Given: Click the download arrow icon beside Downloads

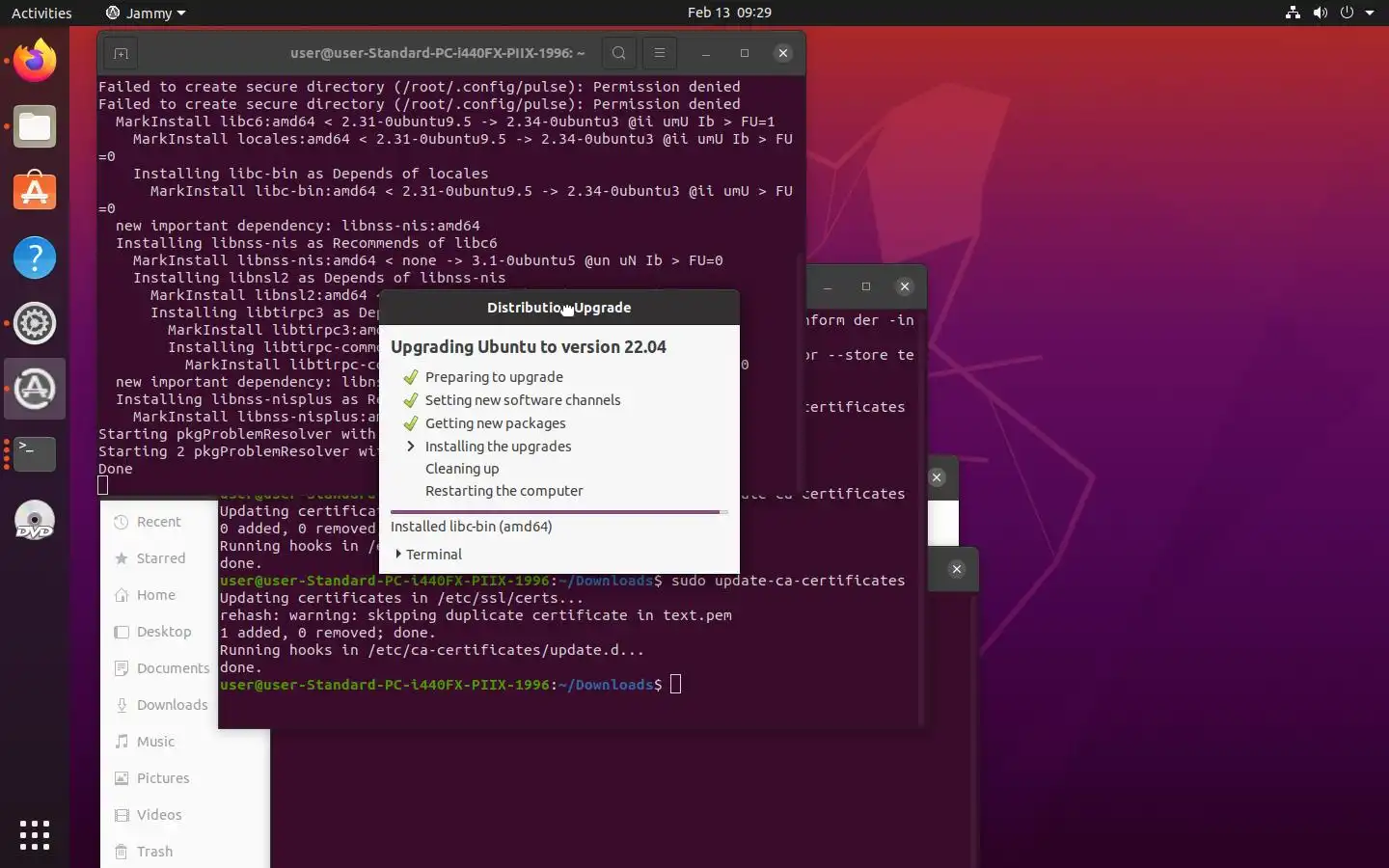Looking at the screenshot, I should pyautogui.click(x=122, y=705).
